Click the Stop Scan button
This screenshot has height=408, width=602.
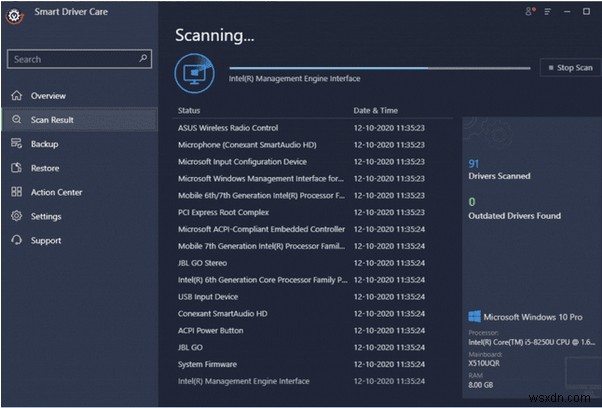(x=570, y=68)
